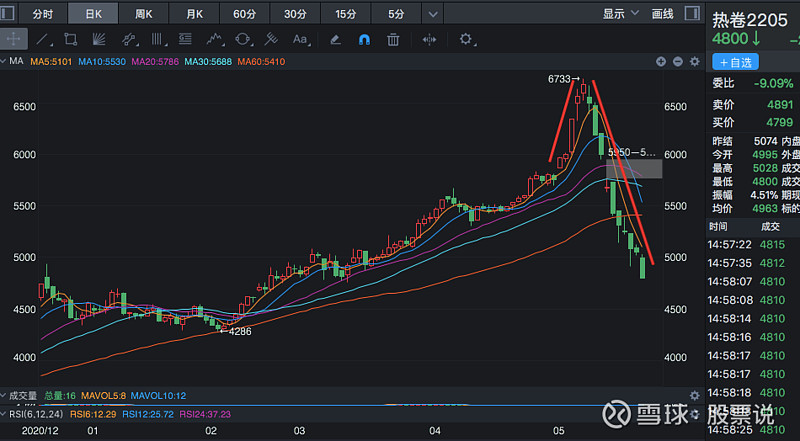Toggle the magnet snap mode
Screen dimensions: 800x441
(364, 39)
